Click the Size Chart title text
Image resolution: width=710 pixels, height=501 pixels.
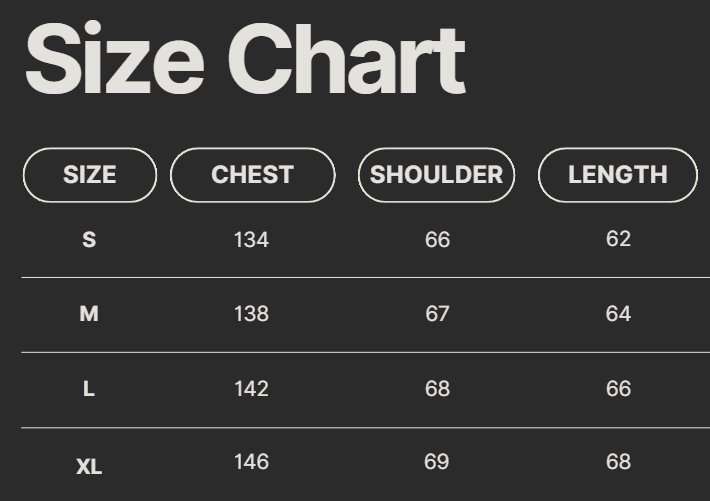pyautogui.click(x=245, y=60)
